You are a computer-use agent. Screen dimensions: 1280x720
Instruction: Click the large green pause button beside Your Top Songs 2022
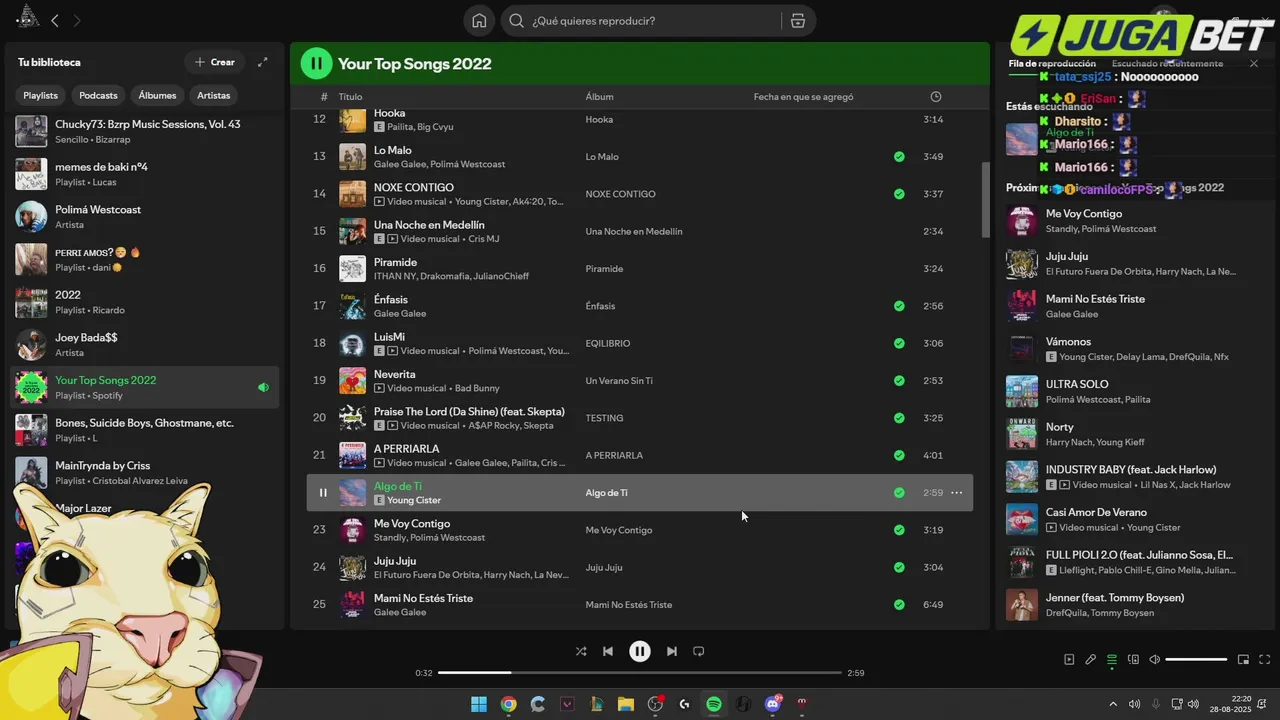pos(316,64)
